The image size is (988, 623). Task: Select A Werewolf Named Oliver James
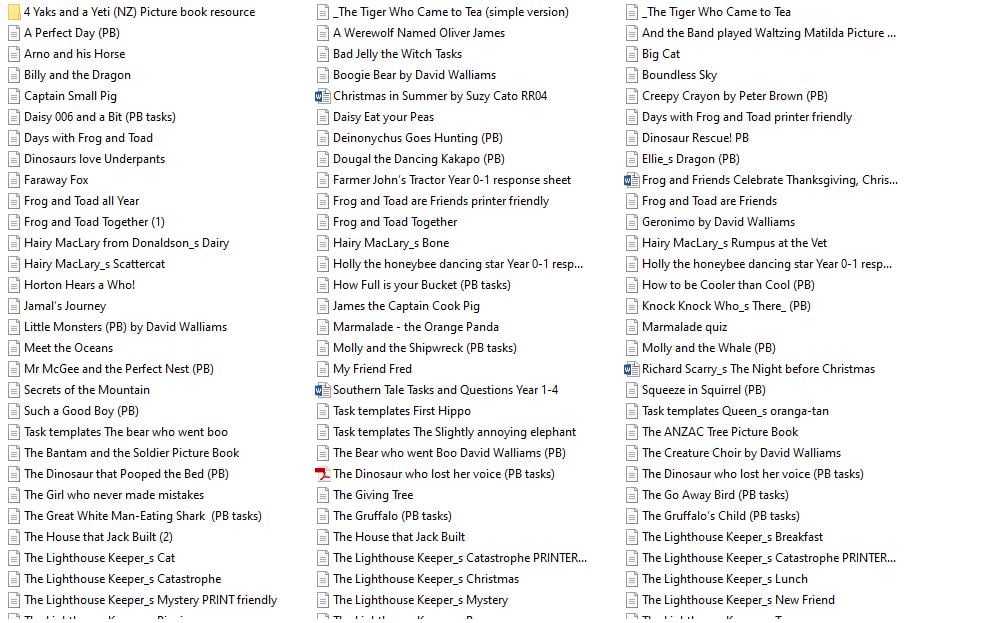(x=419, y=33)
